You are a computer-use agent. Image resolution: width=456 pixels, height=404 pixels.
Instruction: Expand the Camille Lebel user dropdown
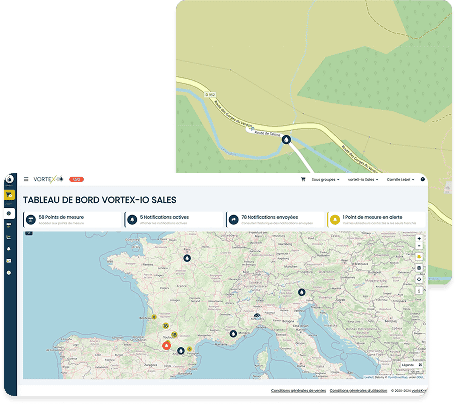tap(400, 179)
